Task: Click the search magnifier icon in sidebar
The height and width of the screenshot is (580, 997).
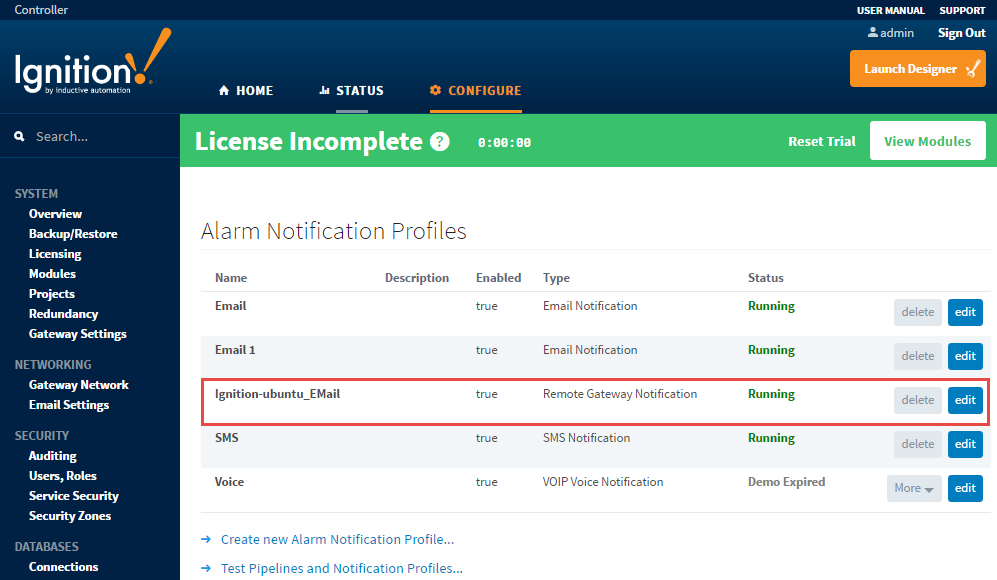Action: coord(20,135)
